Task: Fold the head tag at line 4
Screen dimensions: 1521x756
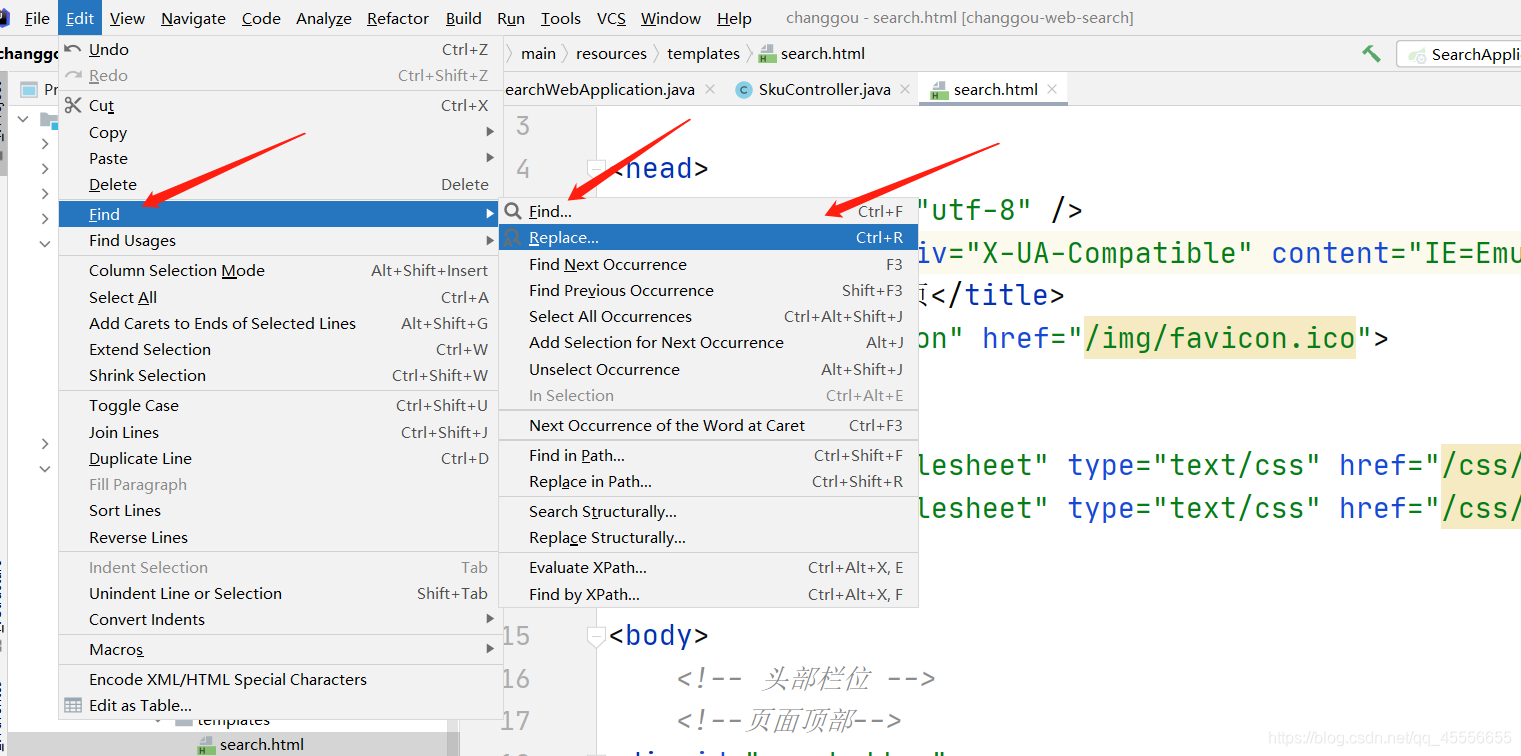Action: tap(596, 168)
